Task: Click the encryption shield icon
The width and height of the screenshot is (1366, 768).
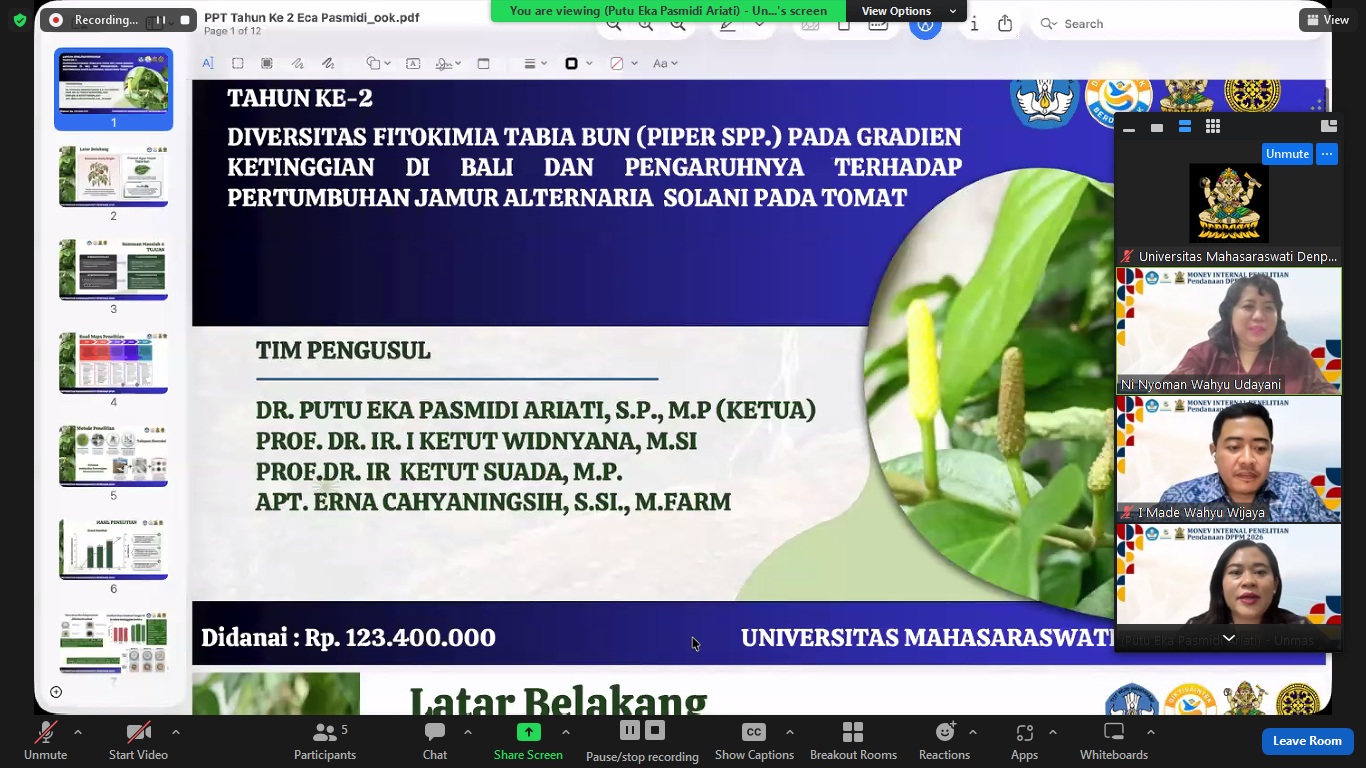Action: 20,20
